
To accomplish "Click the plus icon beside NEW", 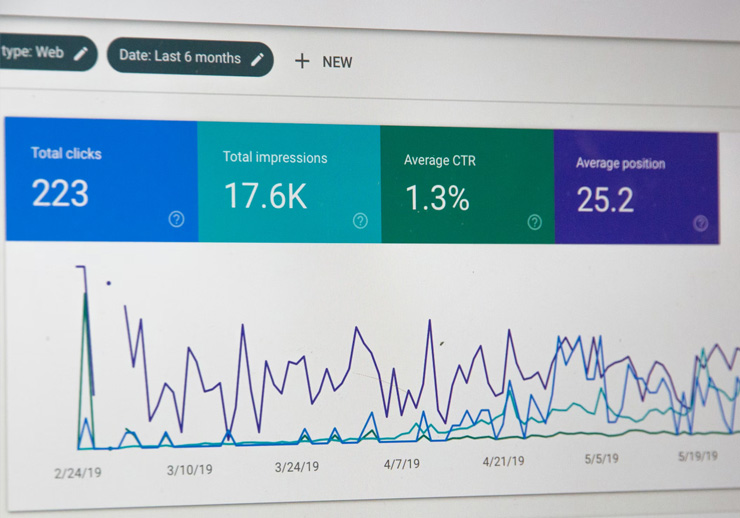I will point(302,61).
